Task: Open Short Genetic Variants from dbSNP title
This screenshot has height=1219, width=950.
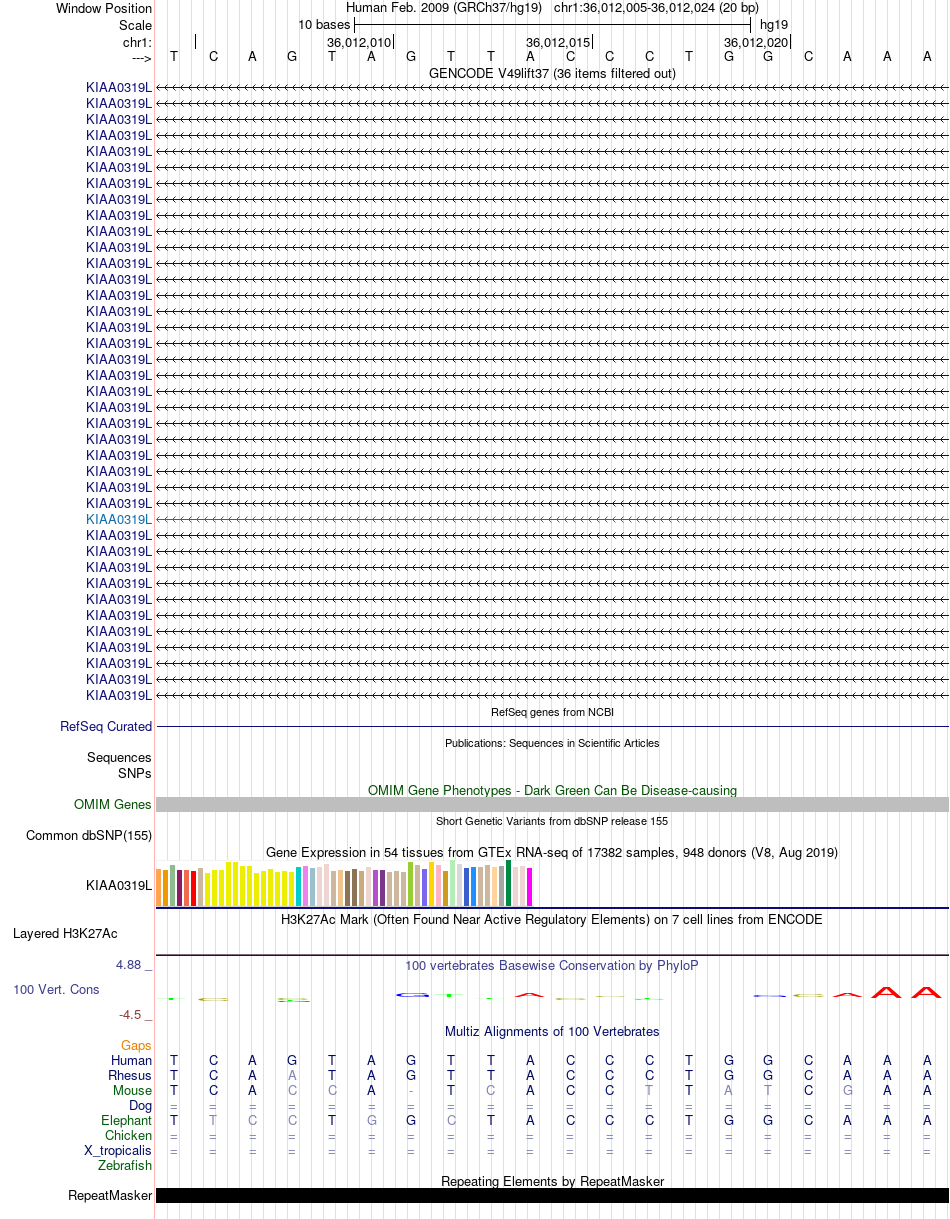Action: pos(552,821)
